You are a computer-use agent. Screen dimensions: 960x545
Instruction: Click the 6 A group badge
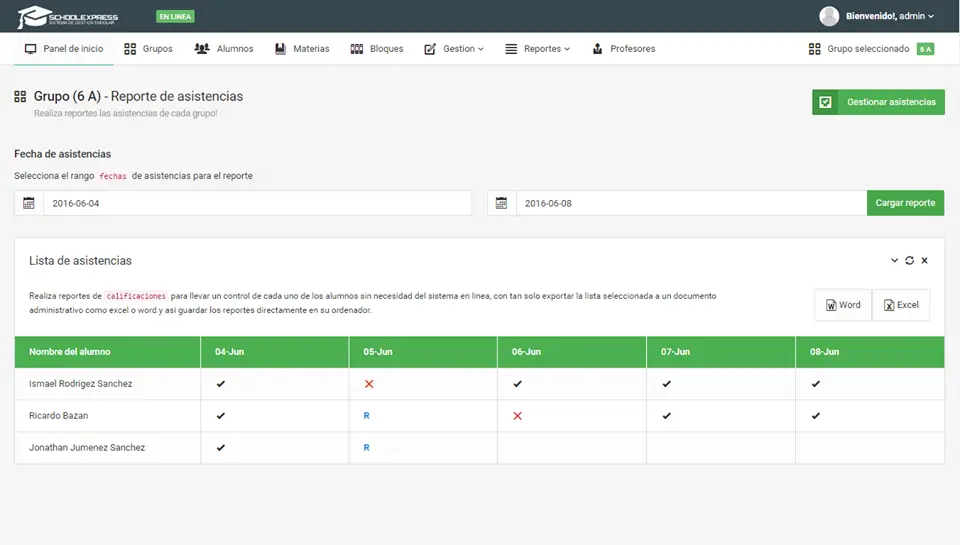pyautogui.click(x=925, y=49)
